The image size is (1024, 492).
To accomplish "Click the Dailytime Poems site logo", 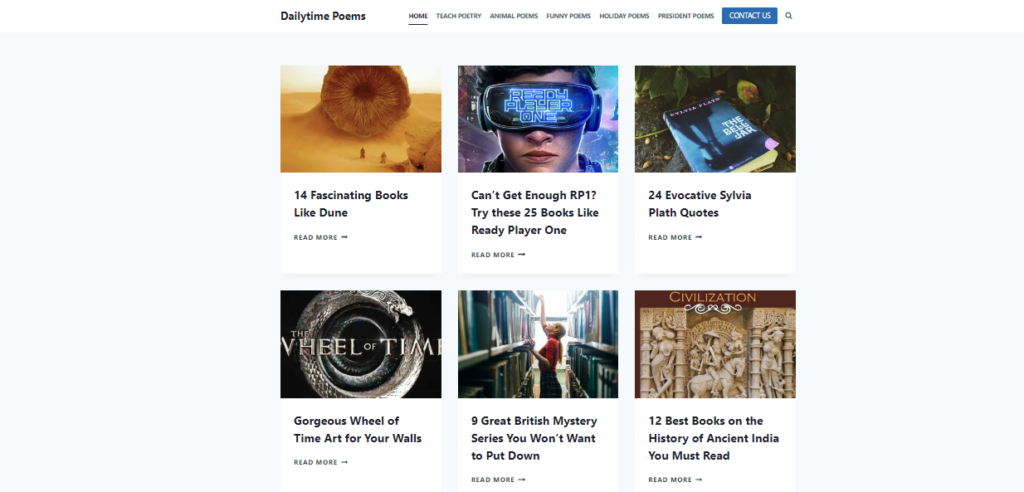I will click(x=323, y=16).
